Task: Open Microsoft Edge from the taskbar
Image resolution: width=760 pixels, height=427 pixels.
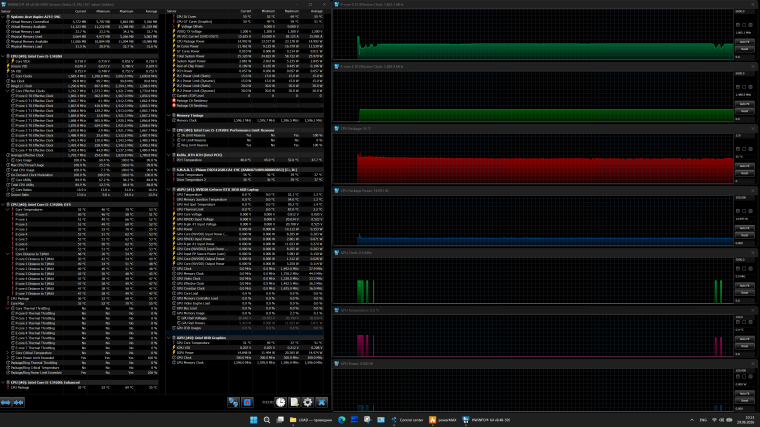Action: pos(342,420)
